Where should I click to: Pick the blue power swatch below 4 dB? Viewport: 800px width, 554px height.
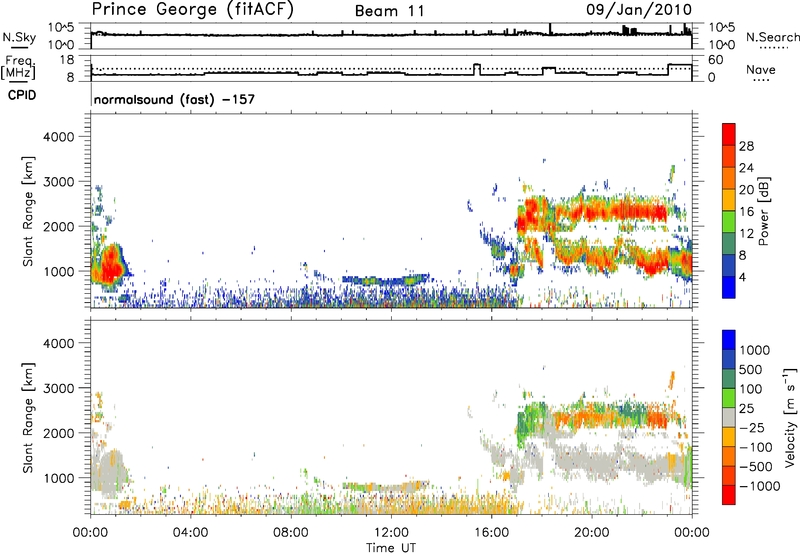click(x=729, y=287)
